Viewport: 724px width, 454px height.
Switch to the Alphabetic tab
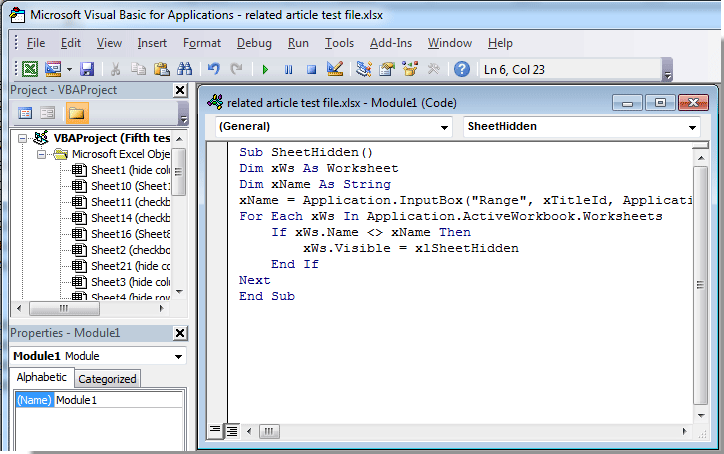coord(42,377)
